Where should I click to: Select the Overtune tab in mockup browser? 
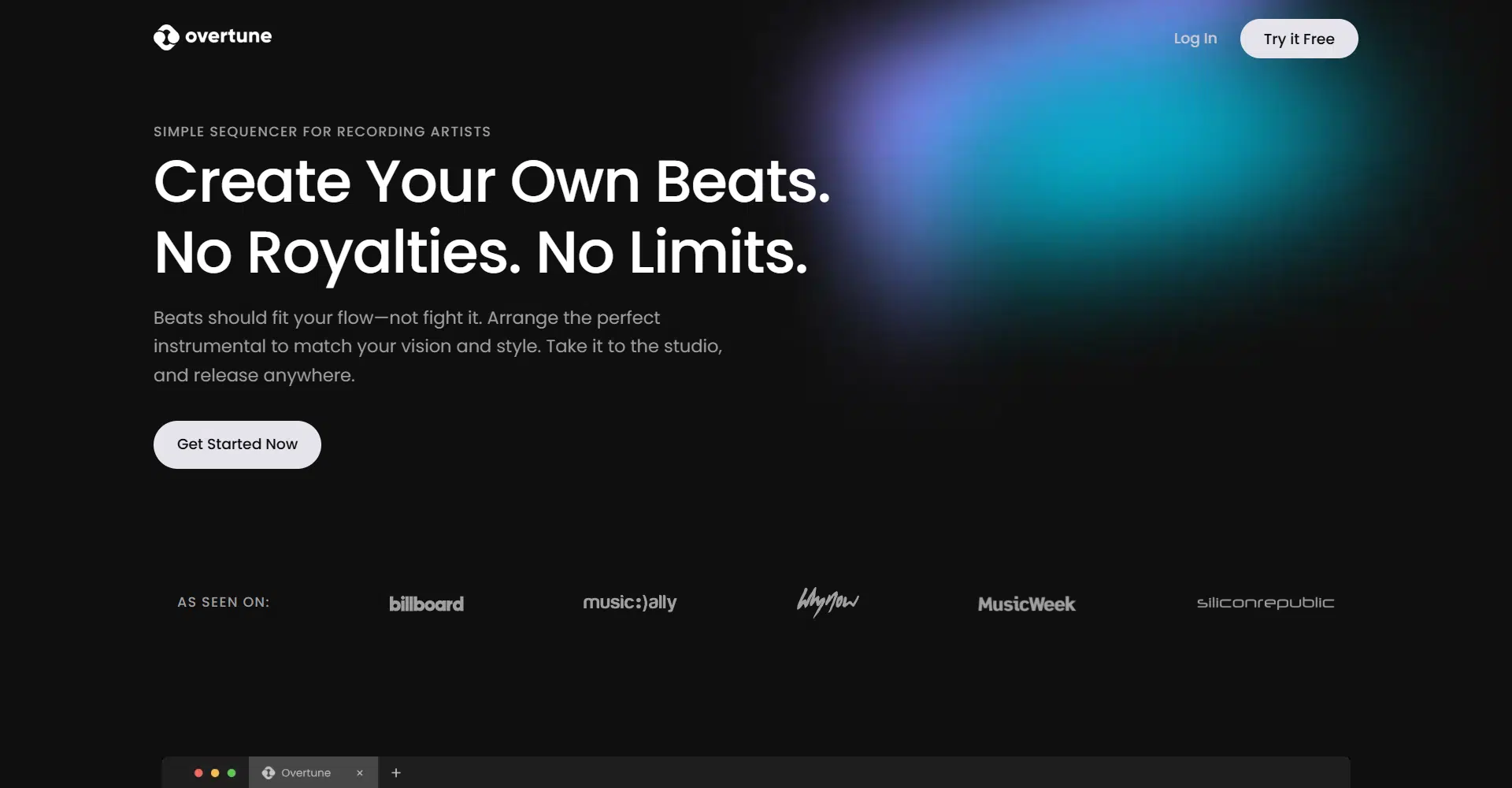306,773
